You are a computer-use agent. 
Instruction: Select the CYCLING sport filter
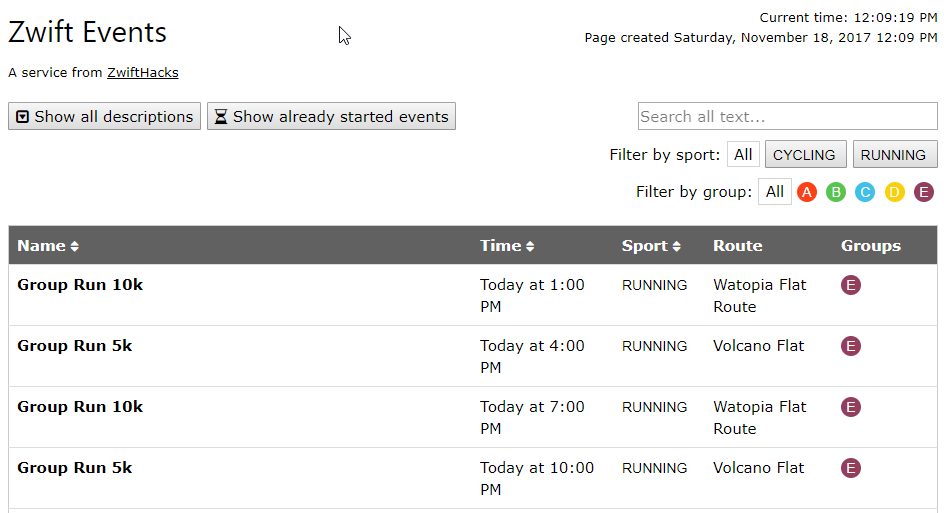pyautogui.click(x=806, y=155)
